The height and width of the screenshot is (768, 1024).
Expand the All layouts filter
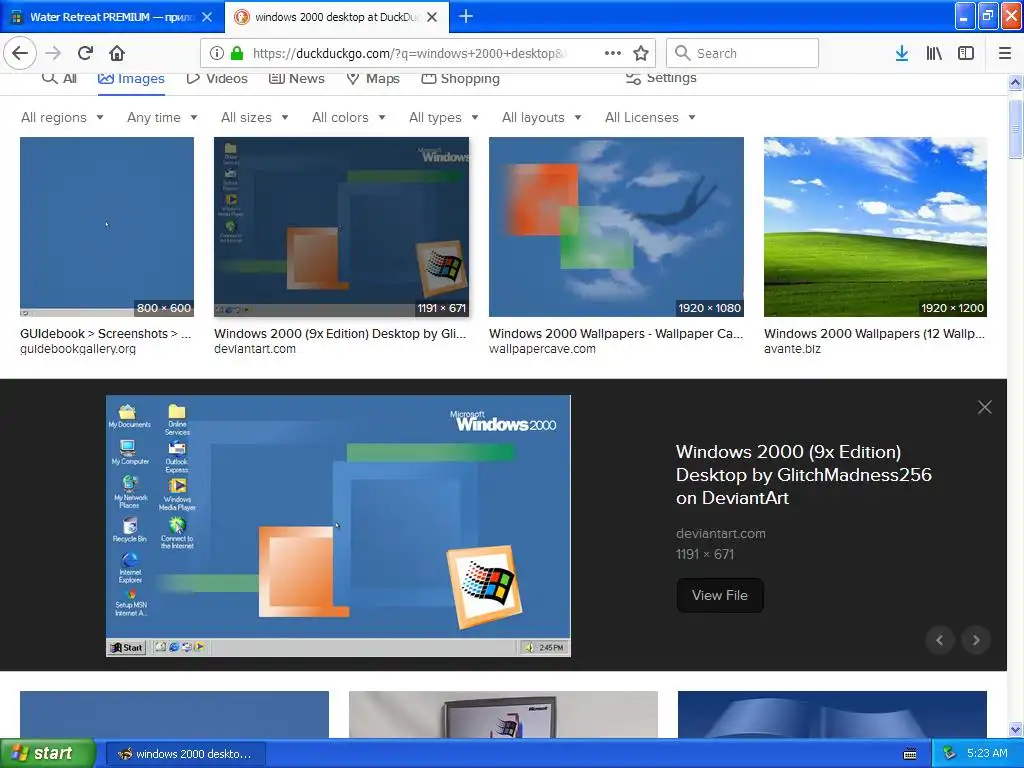click(542, 118)
